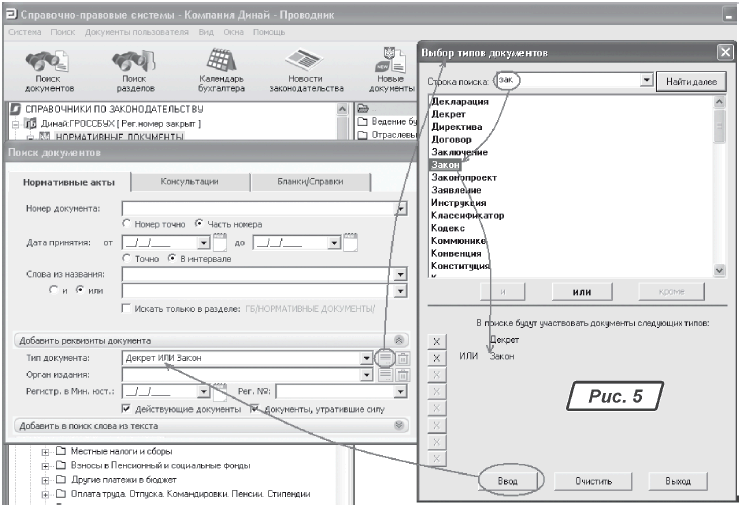Collapse the Добавить реквизиты документа section
Image resolution: width=739 pixels, height=506 pixels.
pos(401,340)
